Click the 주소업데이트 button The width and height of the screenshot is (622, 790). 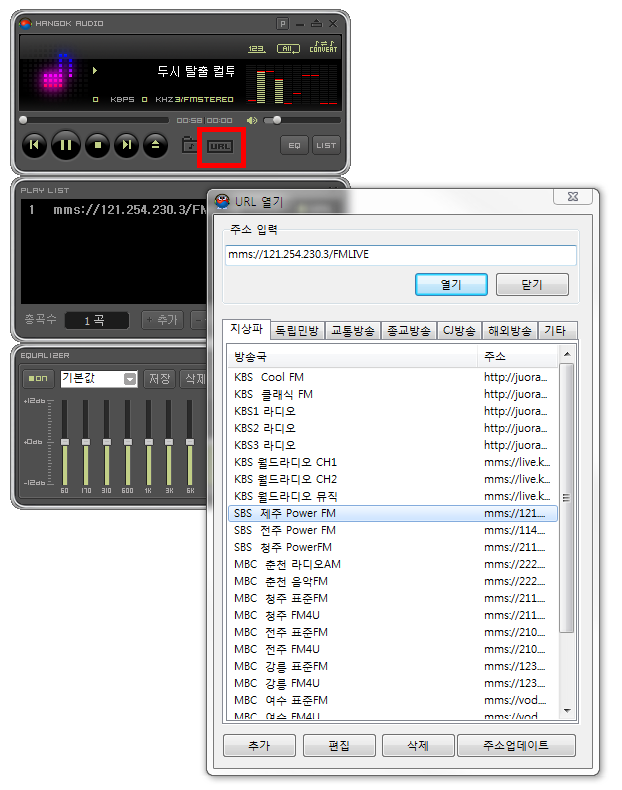[x=516, y=746]
